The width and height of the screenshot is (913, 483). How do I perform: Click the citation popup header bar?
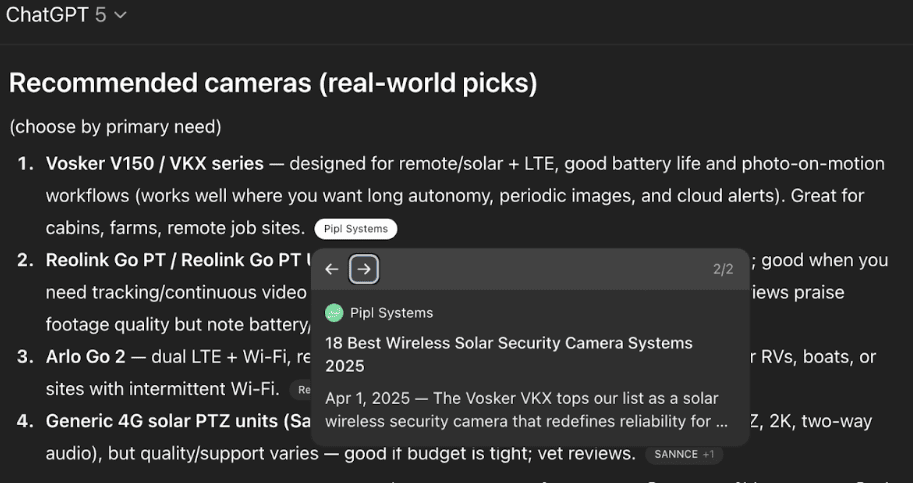click(x=540, y=269)
